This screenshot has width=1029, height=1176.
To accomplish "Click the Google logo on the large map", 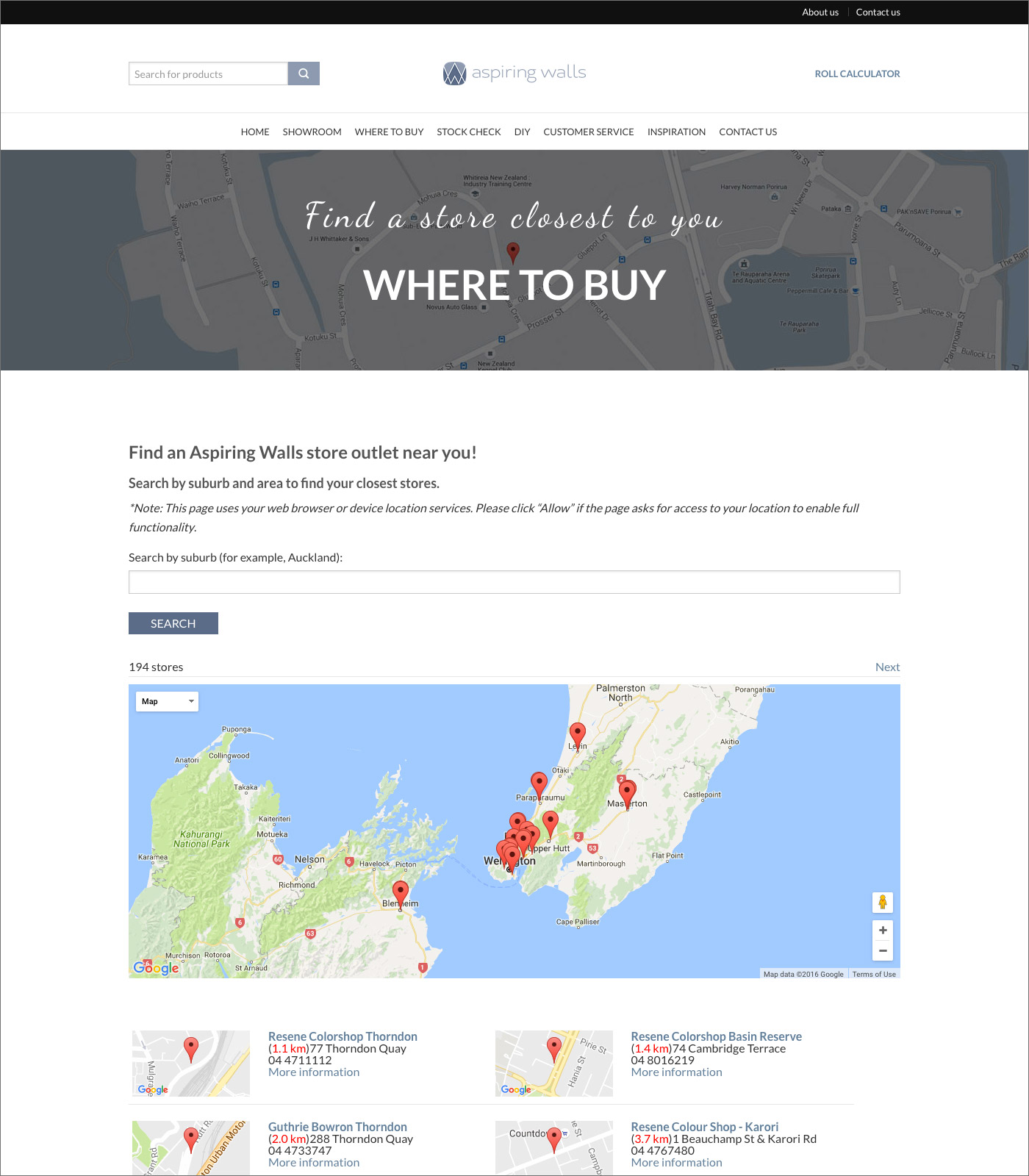I will point(156,967).
